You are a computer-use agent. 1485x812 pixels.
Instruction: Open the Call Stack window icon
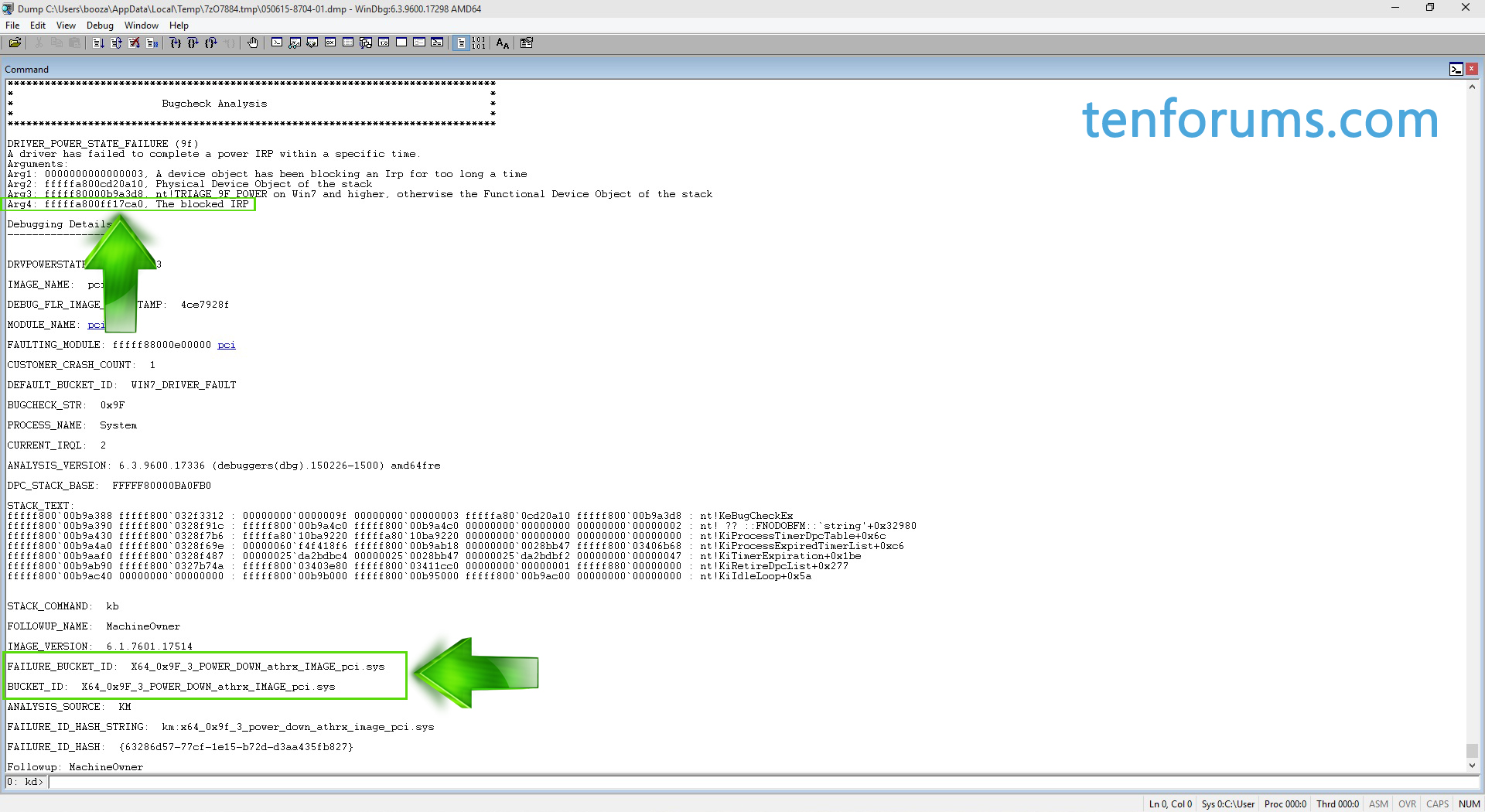(x=366, y=43)
